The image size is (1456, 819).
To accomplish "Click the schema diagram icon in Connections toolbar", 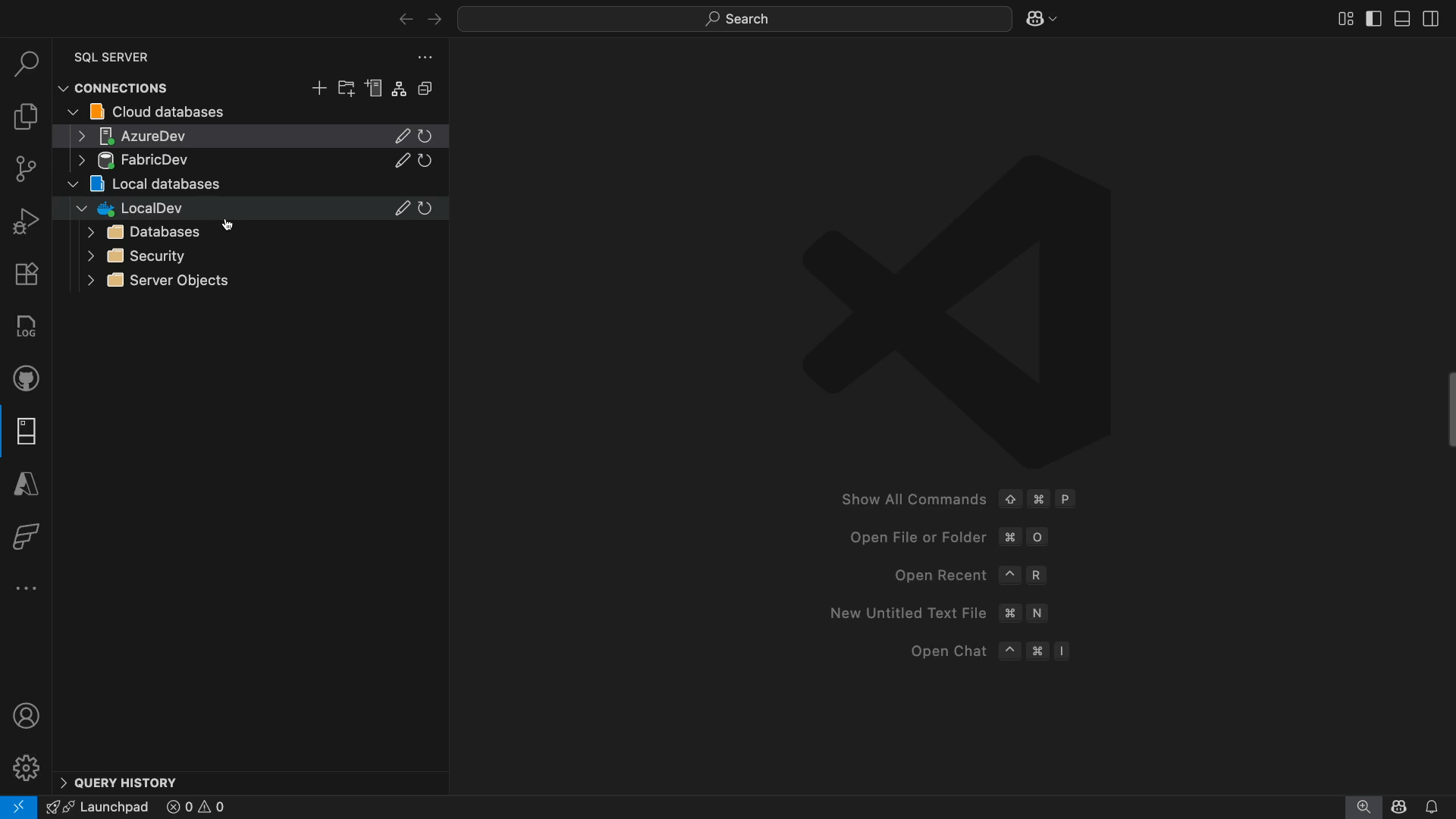I will click(400, 89).
